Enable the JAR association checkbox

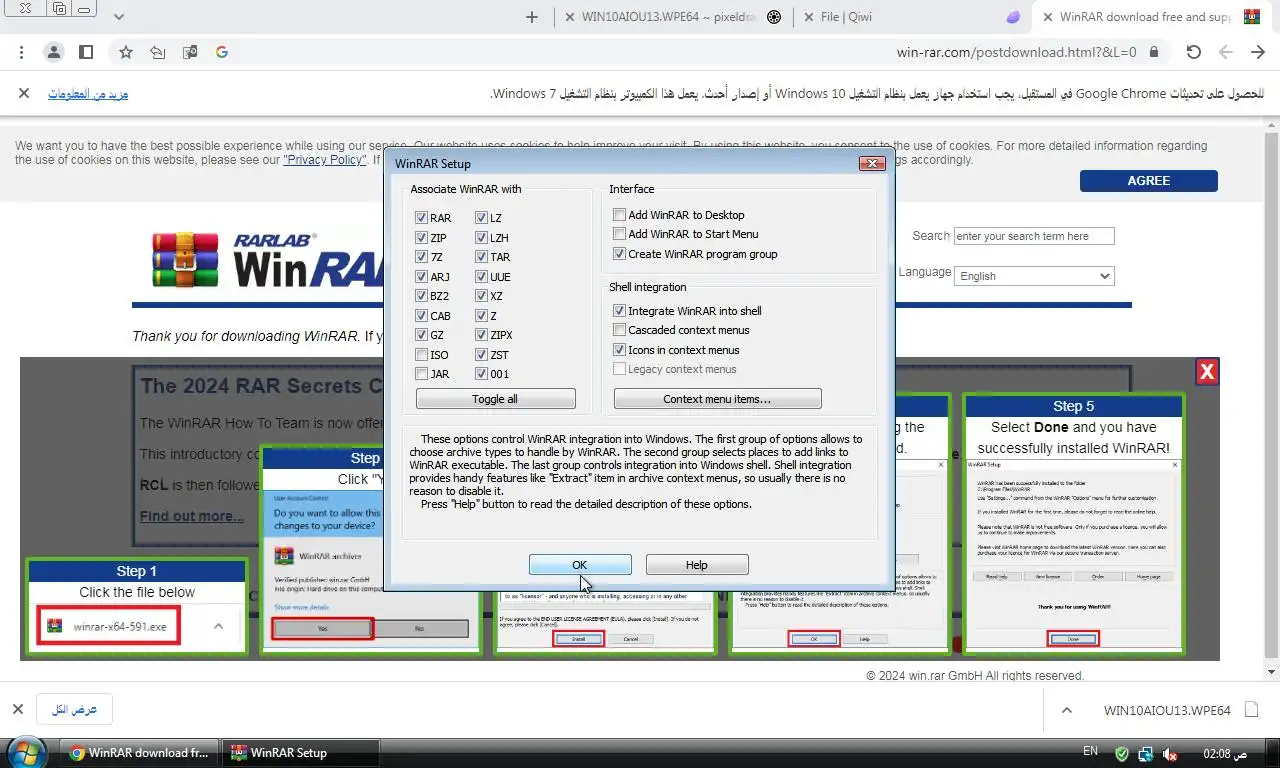pyautogui.click(x=421, y=374)
